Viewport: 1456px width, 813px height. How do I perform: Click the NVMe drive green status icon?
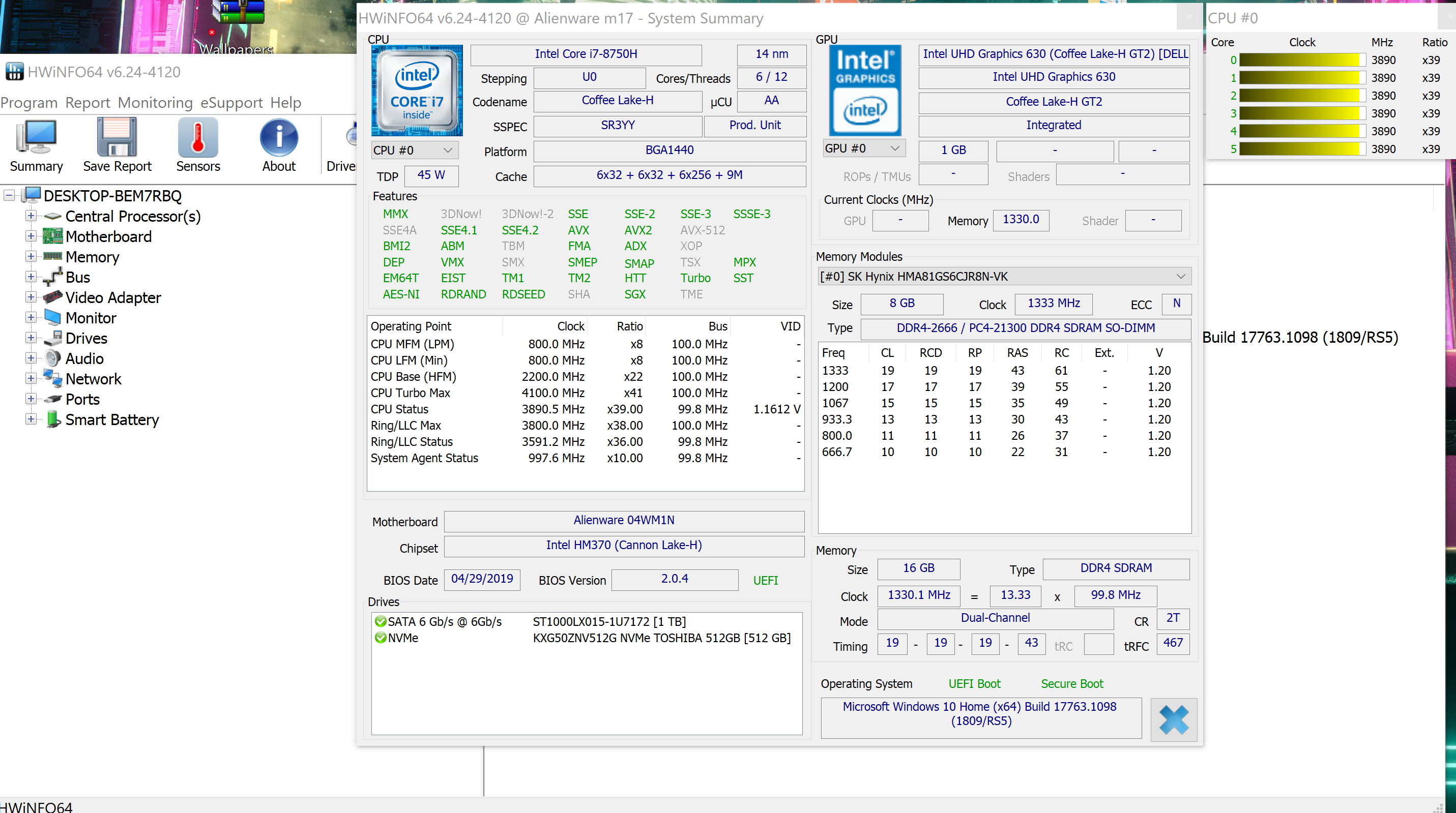[x=381, y=638]
